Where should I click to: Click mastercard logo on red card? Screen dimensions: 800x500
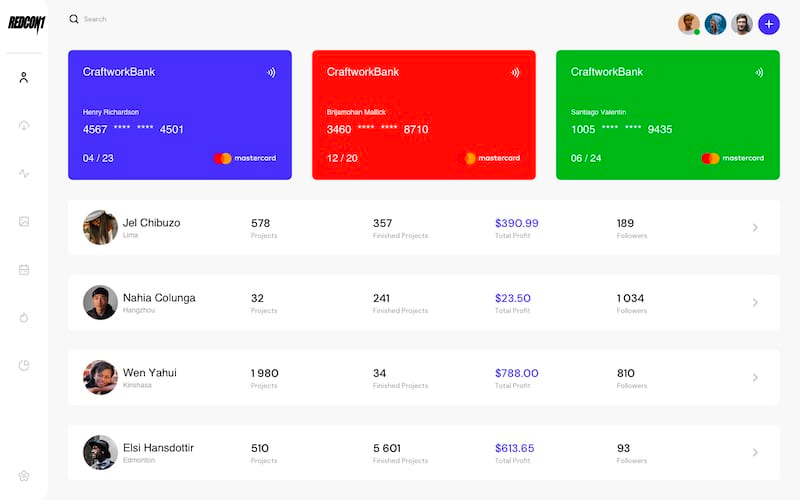[489, 158]
